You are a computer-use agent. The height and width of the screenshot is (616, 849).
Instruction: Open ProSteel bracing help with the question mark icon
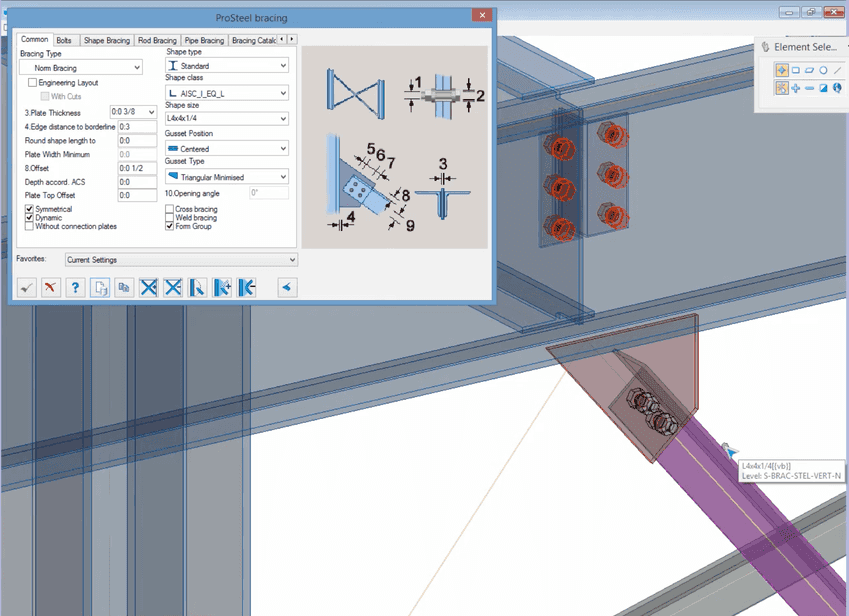point(75,287)
